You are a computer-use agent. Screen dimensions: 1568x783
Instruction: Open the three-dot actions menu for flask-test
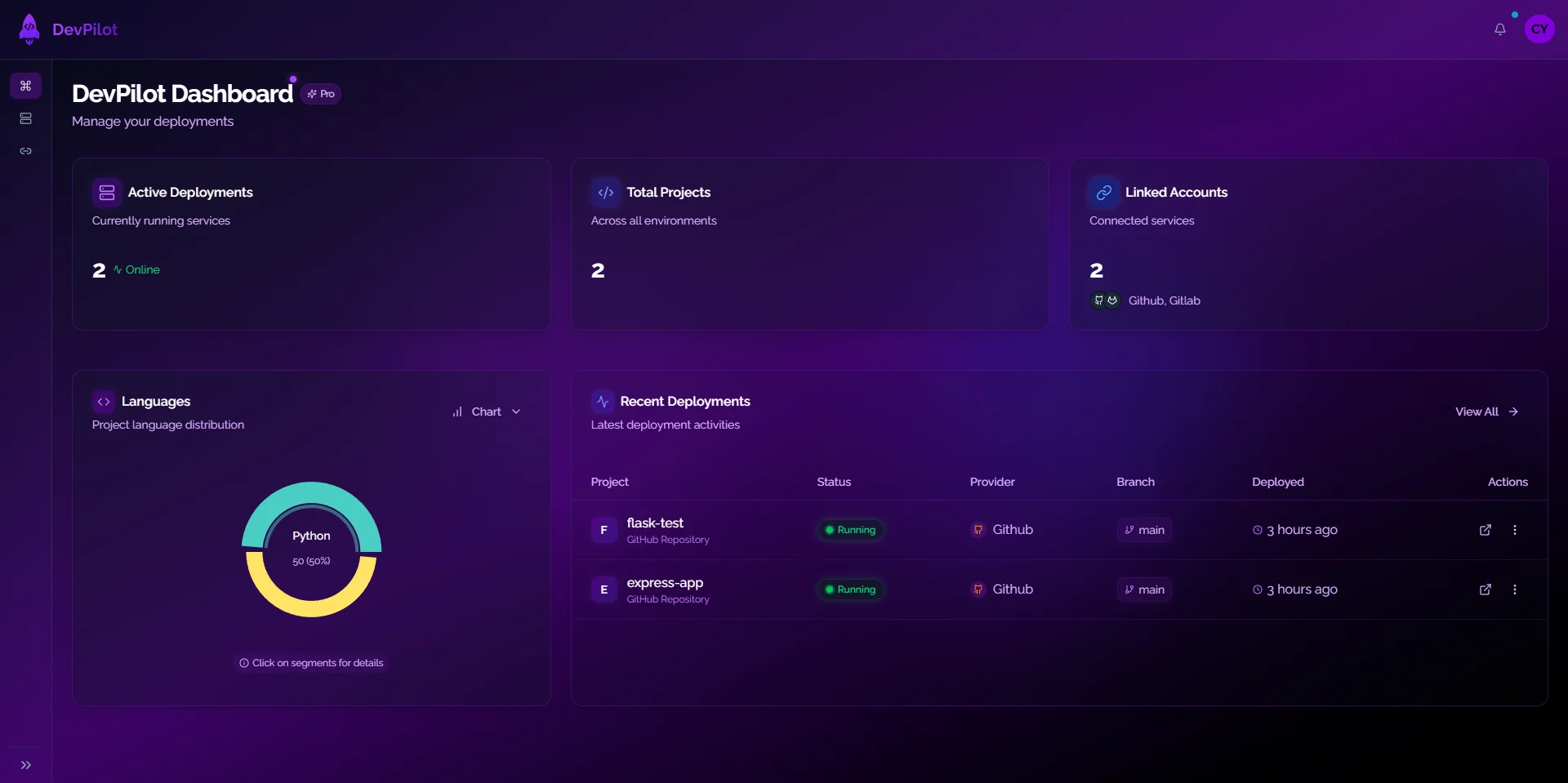(x=1515, y=530)
